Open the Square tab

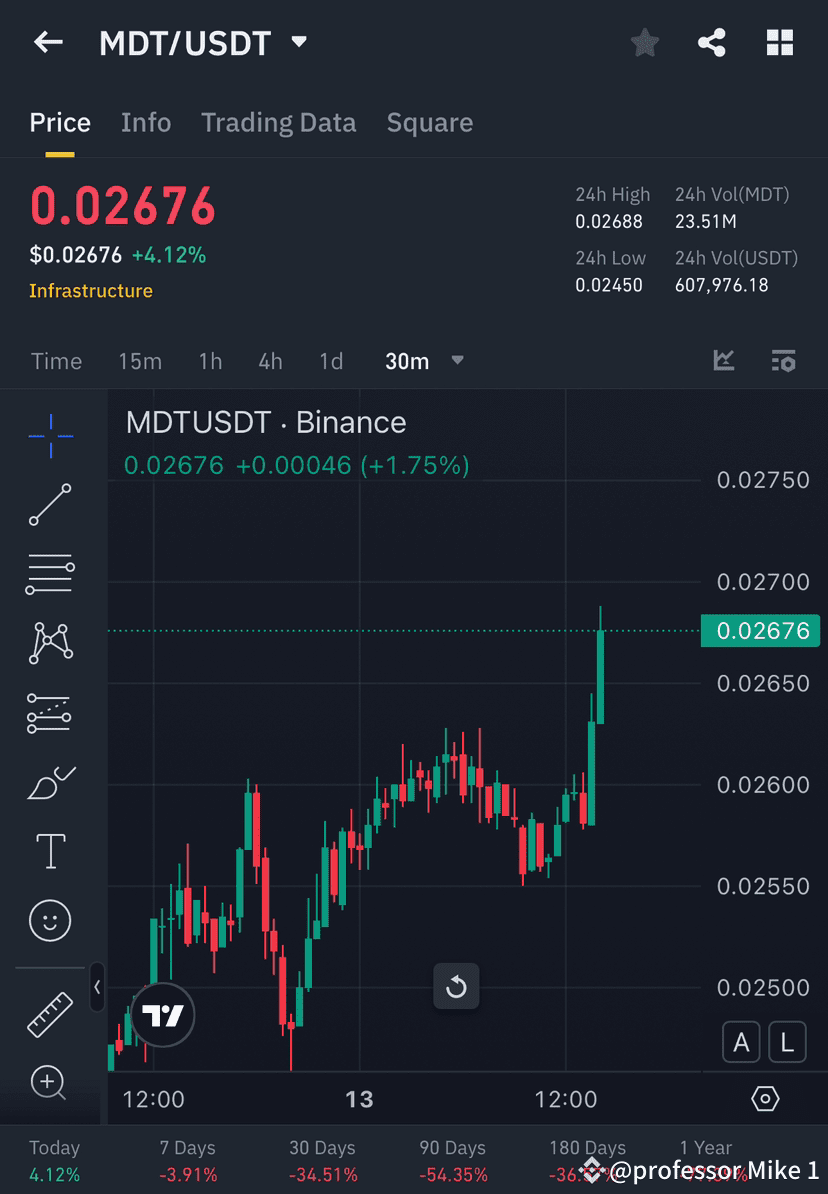click(x=429, y=122)
